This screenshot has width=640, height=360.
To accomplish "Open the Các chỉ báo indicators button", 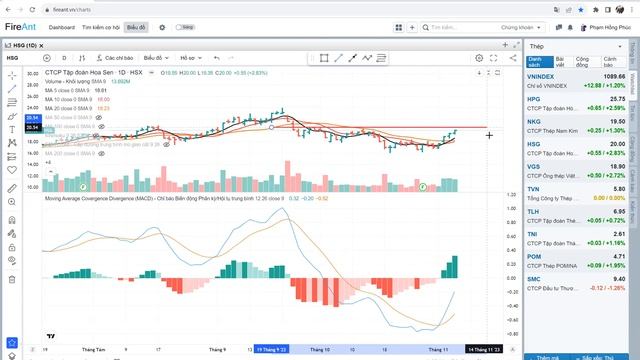I will pyautogui.click(x=115, y=58).
